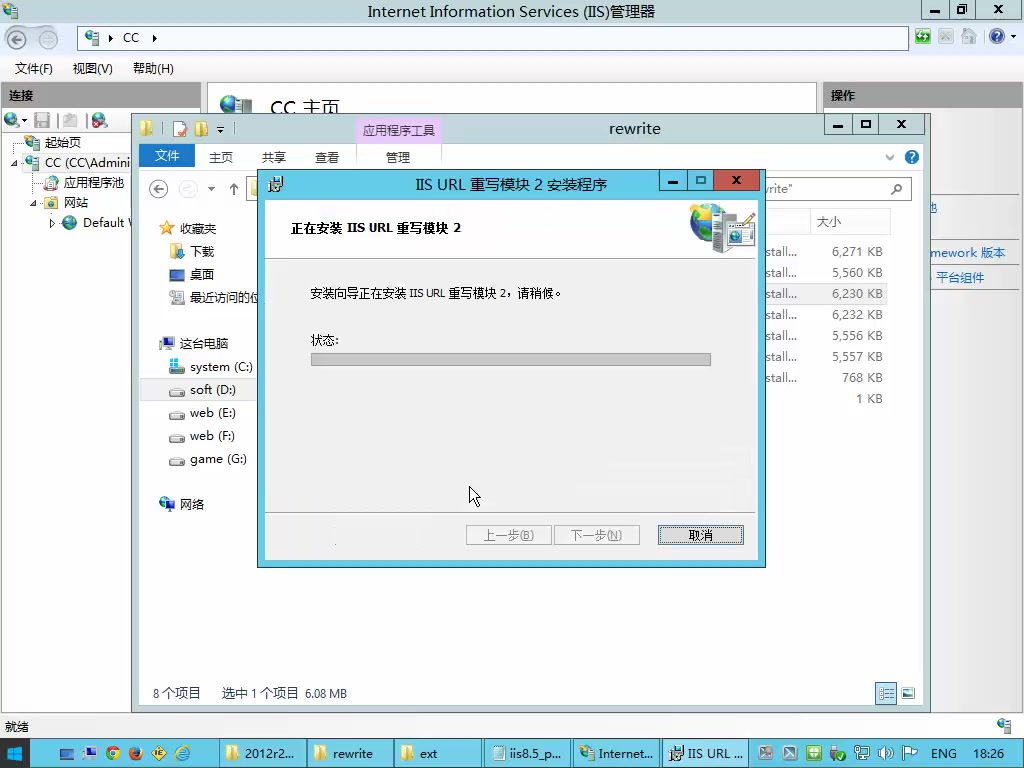Open Internet Explorer from the taskbar
The image size is (1024, 768).
click(x=182, y=754)
